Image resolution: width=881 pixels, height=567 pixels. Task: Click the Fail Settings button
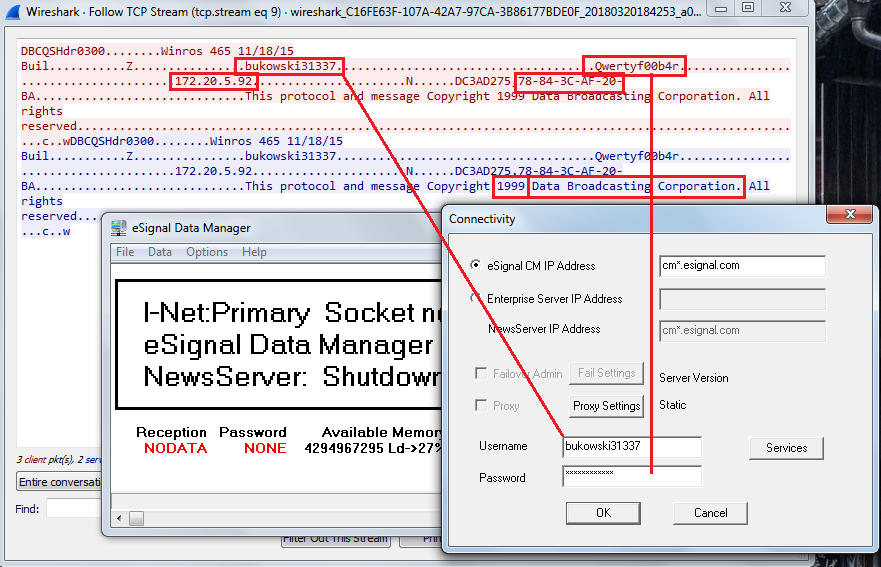pos(606,373)
